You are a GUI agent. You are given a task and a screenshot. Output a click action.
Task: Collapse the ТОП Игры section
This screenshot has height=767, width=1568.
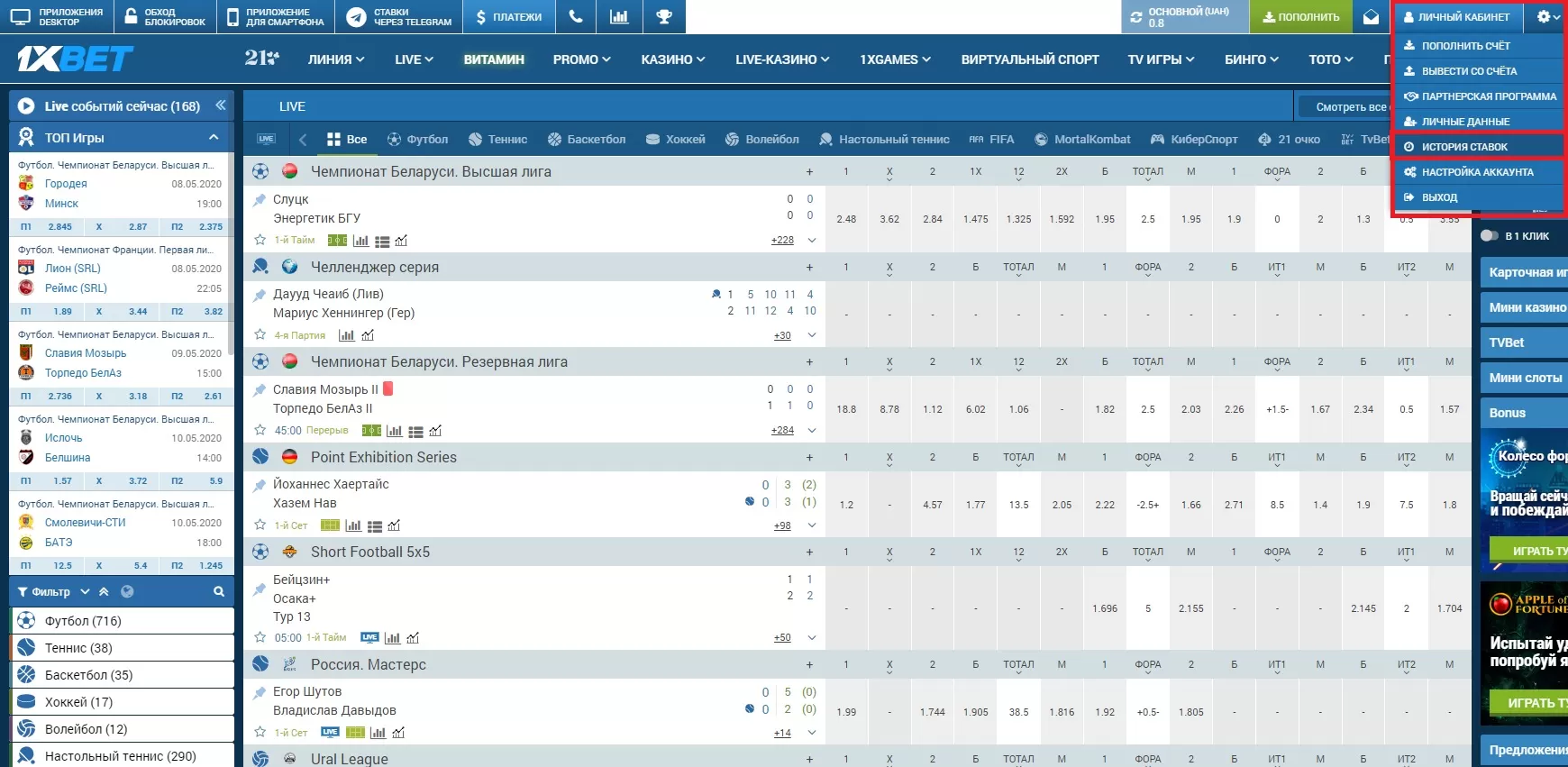tap(214, 138)
